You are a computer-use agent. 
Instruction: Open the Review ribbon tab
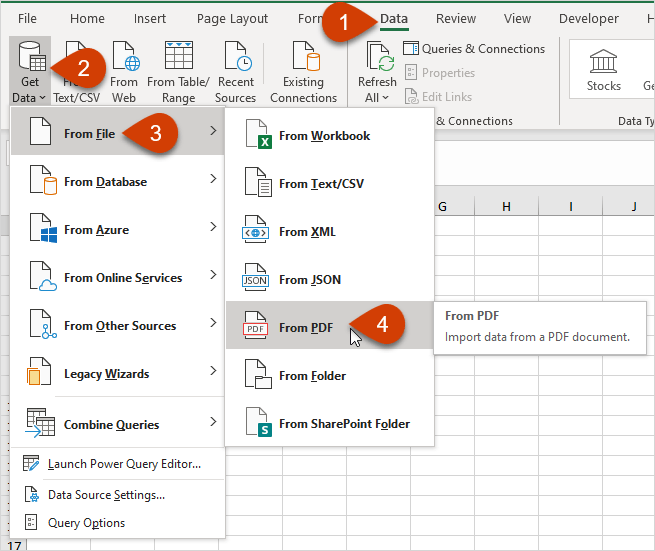point(456,19)
